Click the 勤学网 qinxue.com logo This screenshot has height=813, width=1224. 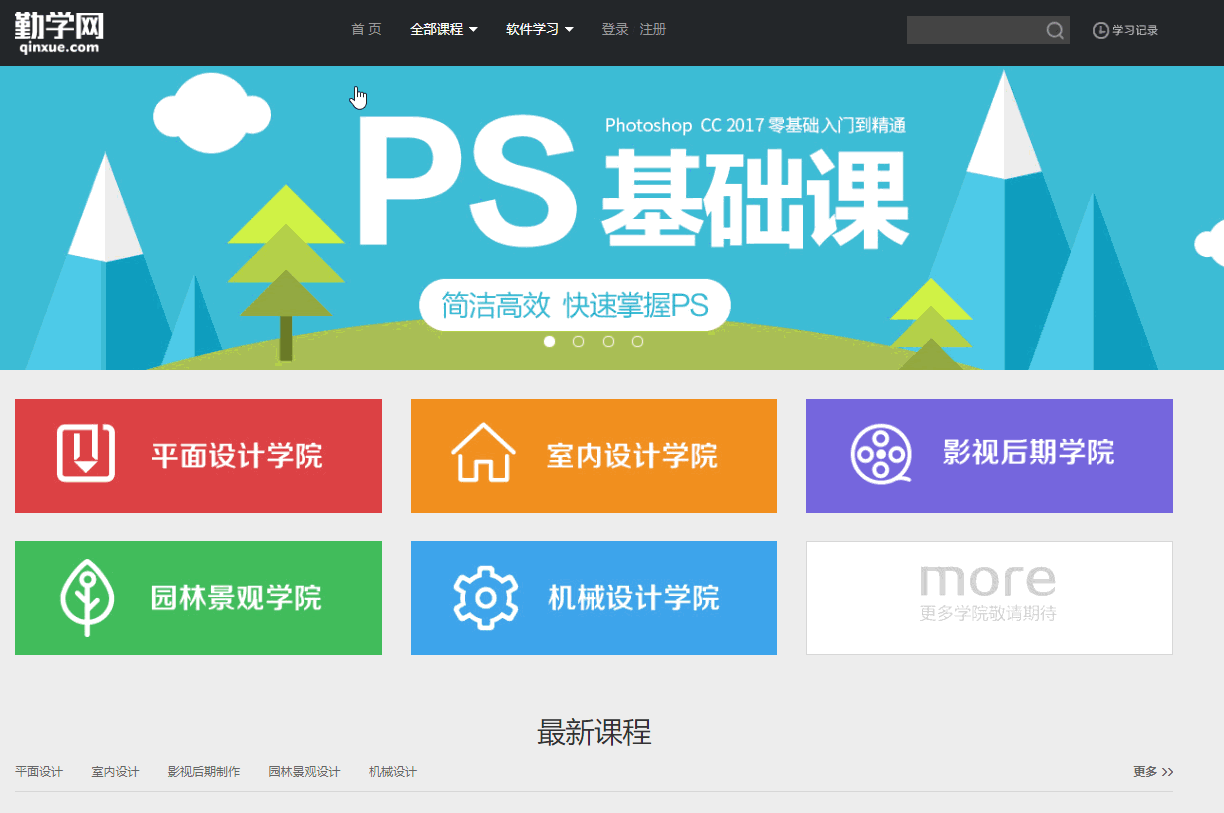coord(59,32)
